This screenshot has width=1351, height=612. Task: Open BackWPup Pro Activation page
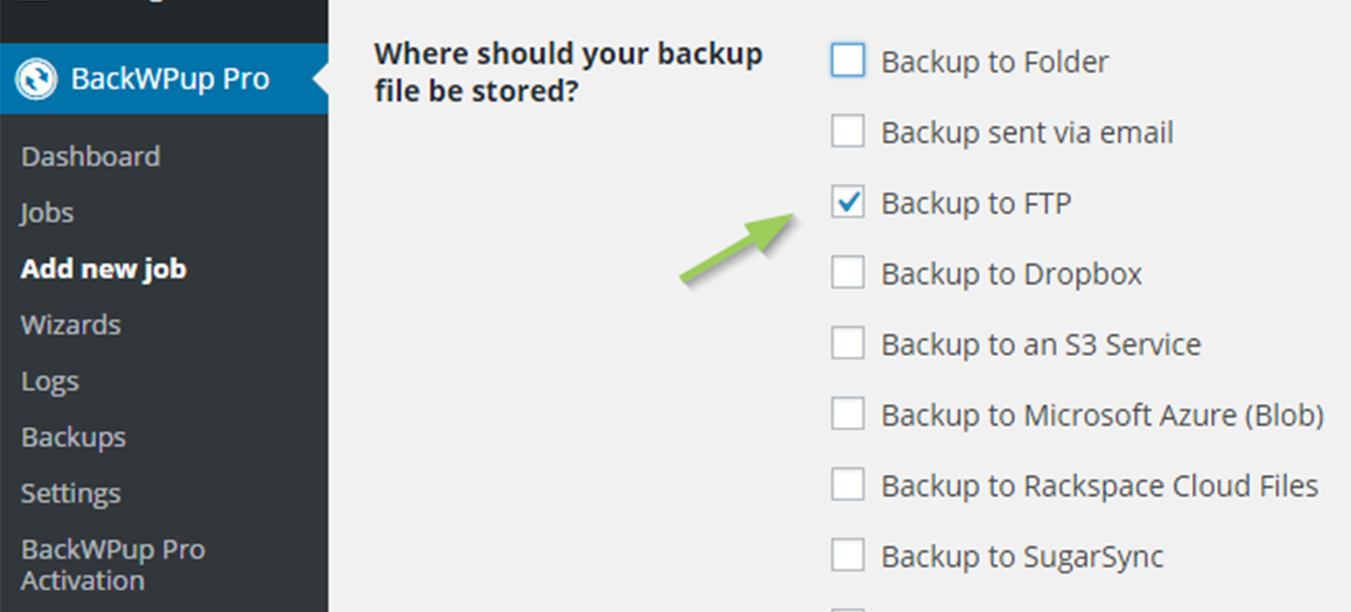[112, 565]
